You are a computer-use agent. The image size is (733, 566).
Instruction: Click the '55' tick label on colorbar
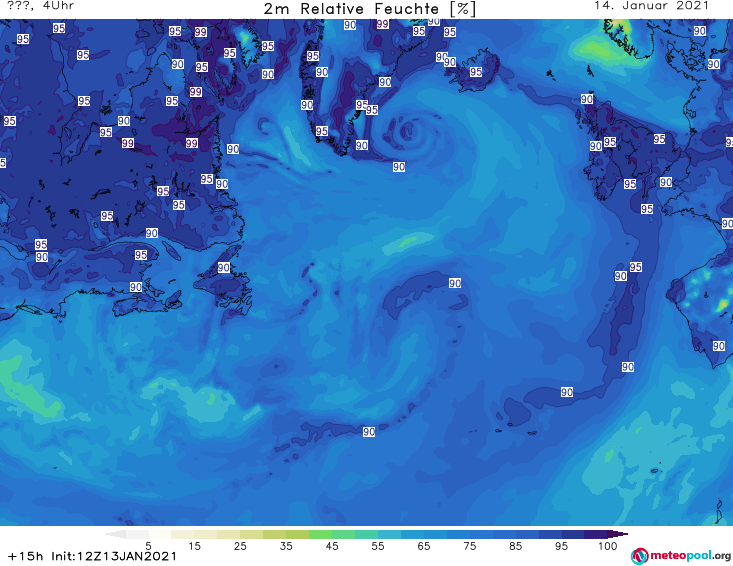click(x=378, y=546)
